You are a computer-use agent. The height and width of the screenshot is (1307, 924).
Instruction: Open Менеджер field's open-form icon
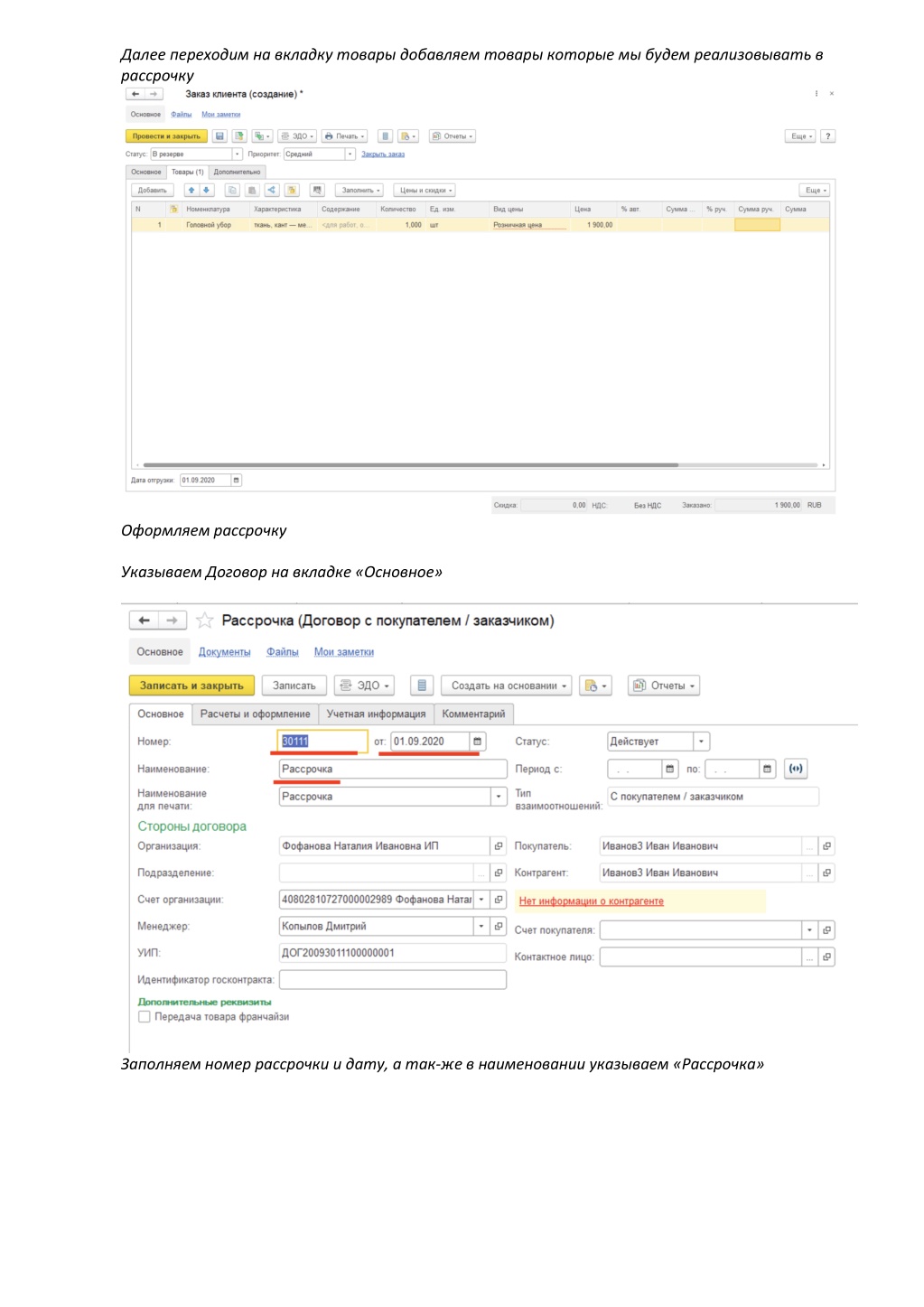[x=499, y=926]
